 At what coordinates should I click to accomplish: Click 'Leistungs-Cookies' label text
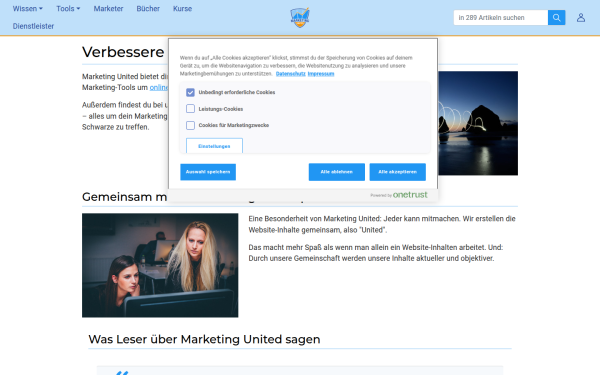[x=221, y=109]
